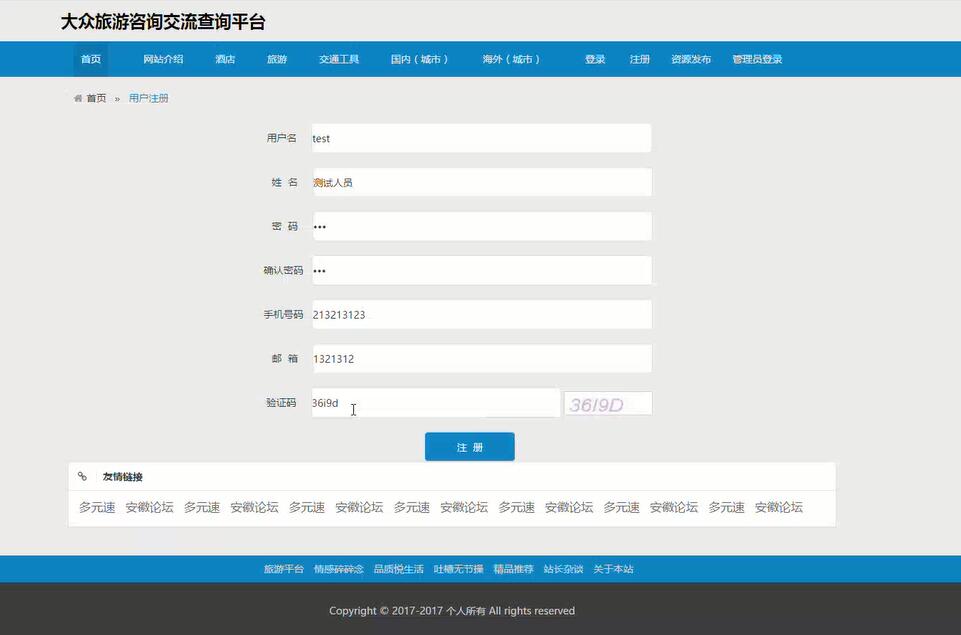961x635 pixels.
Task: Go to 管理员登录
Action: (757, 59)
